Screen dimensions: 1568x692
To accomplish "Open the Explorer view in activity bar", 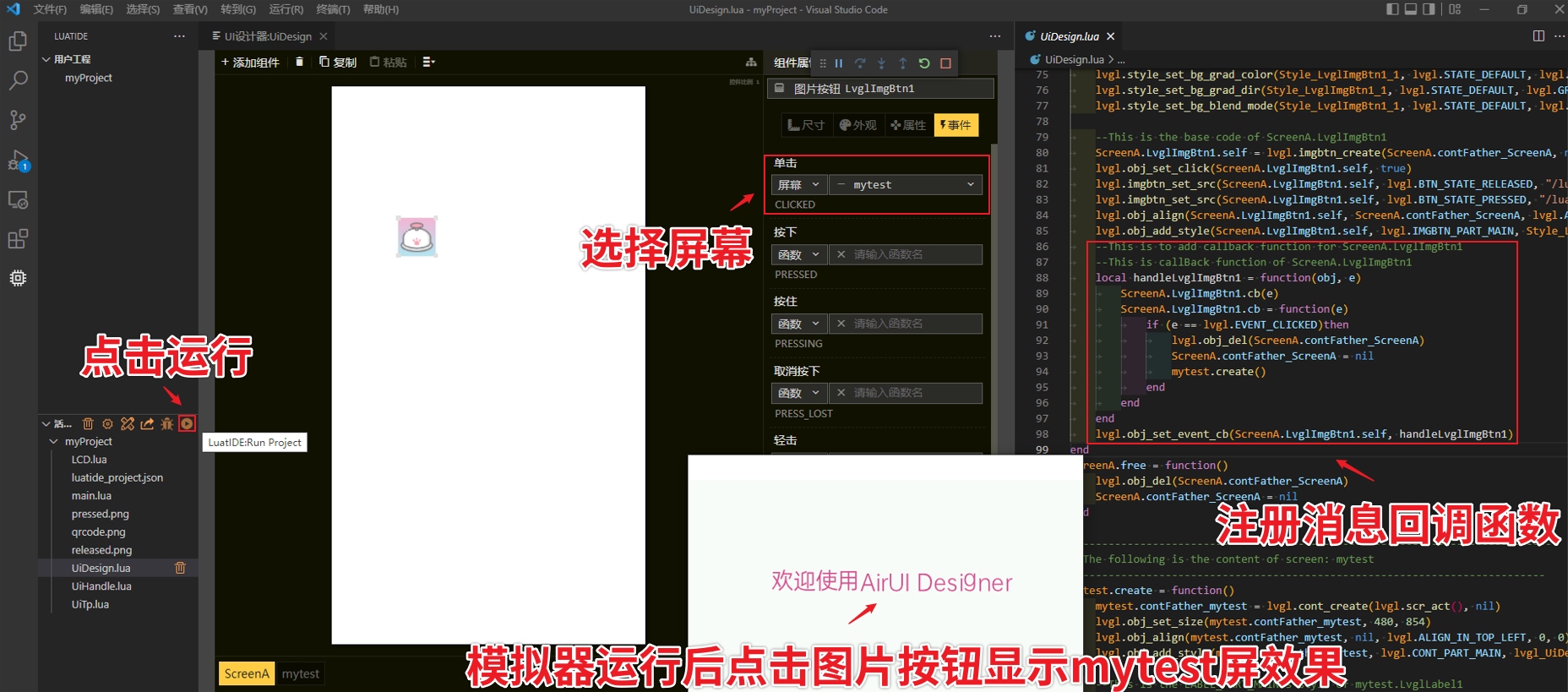I will [x=18, y=41].
